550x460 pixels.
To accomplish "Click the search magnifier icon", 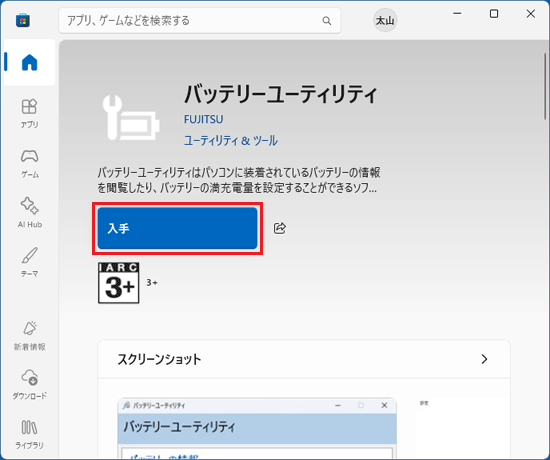I will point(327,21).
